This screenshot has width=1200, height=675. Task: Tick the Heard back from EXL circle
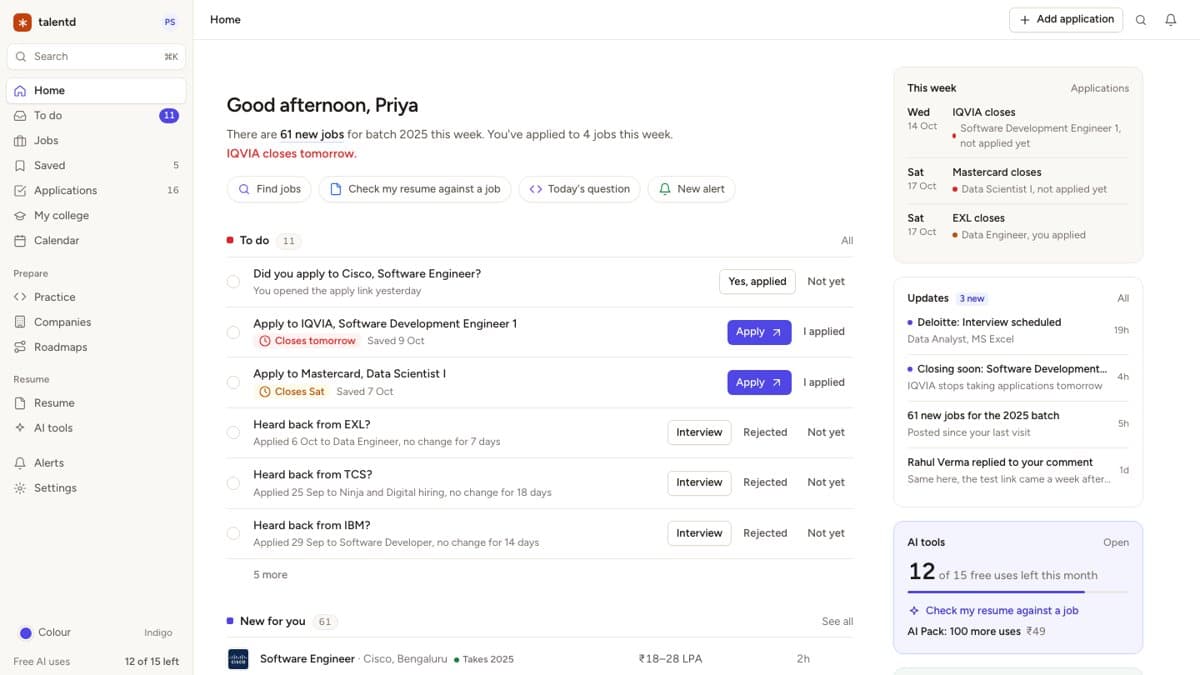click(x=233, y=433)
